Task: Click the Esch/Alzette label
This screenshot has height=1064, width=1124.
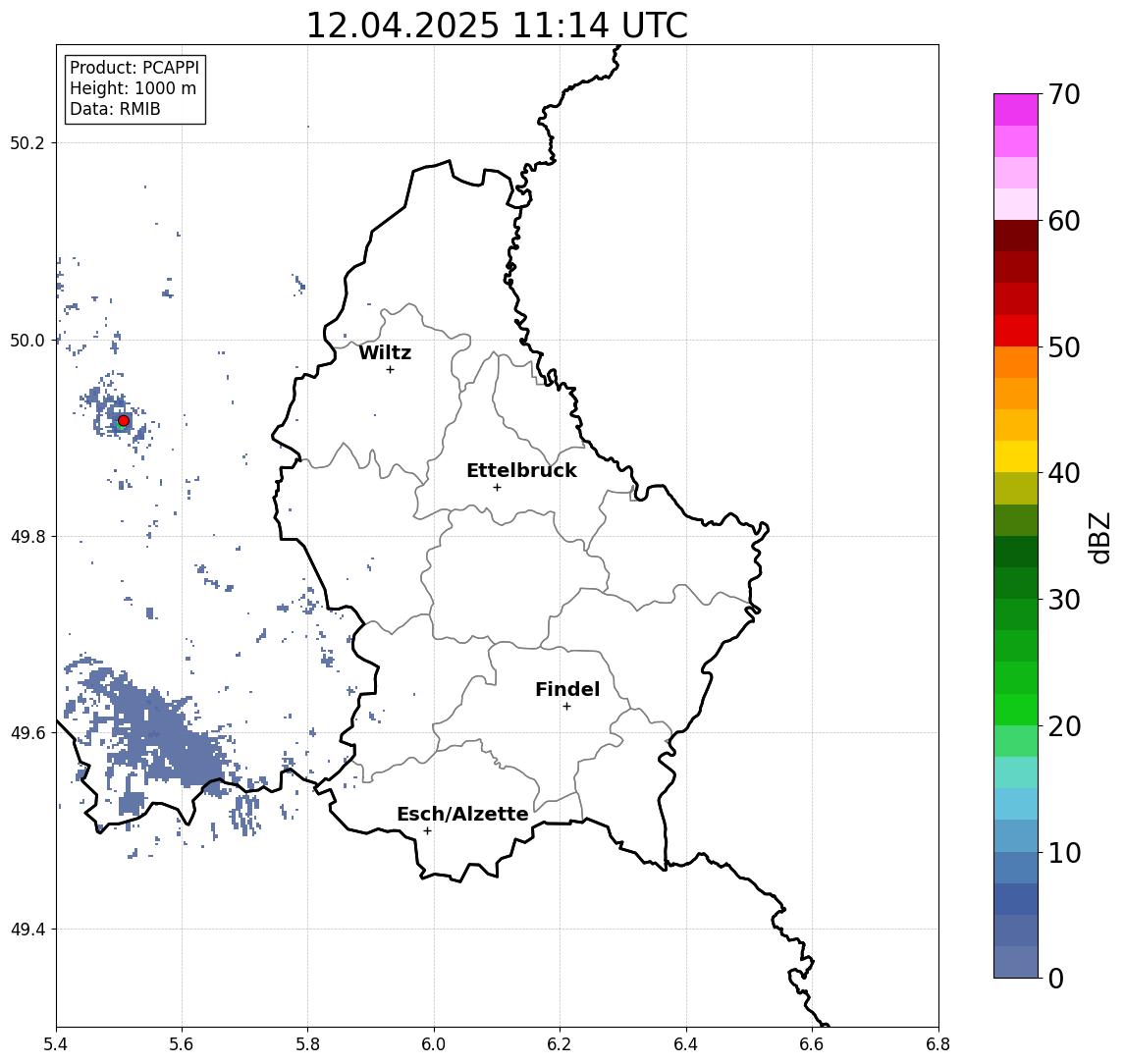Action: (462, 814)
